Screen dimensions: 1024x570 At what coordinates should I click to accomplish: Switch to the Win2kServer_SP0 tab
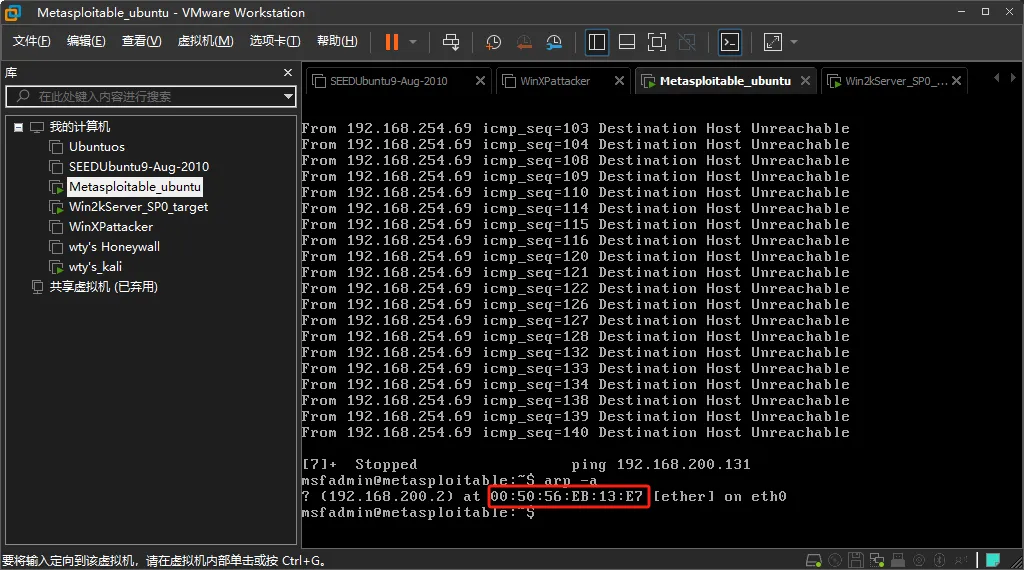[x=896, y=81]
